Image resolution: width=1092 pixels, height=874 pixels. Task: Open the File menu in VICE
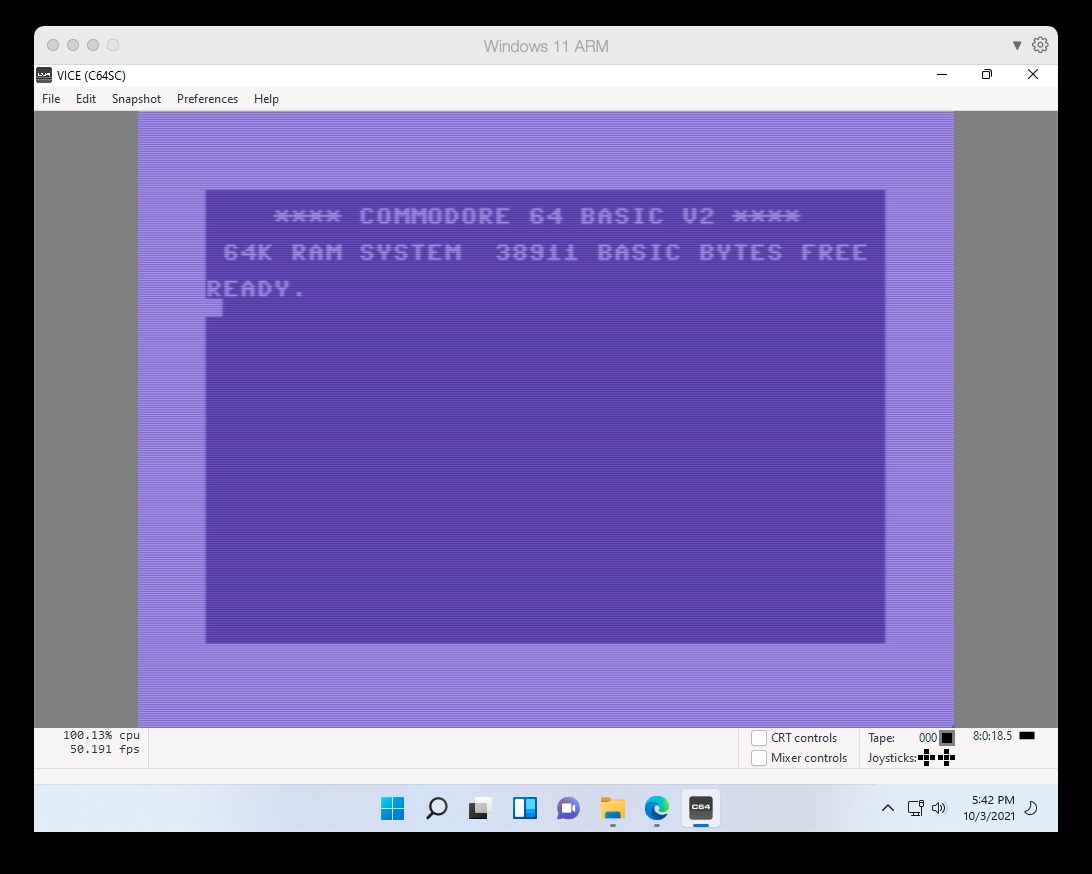click(51, 99)
